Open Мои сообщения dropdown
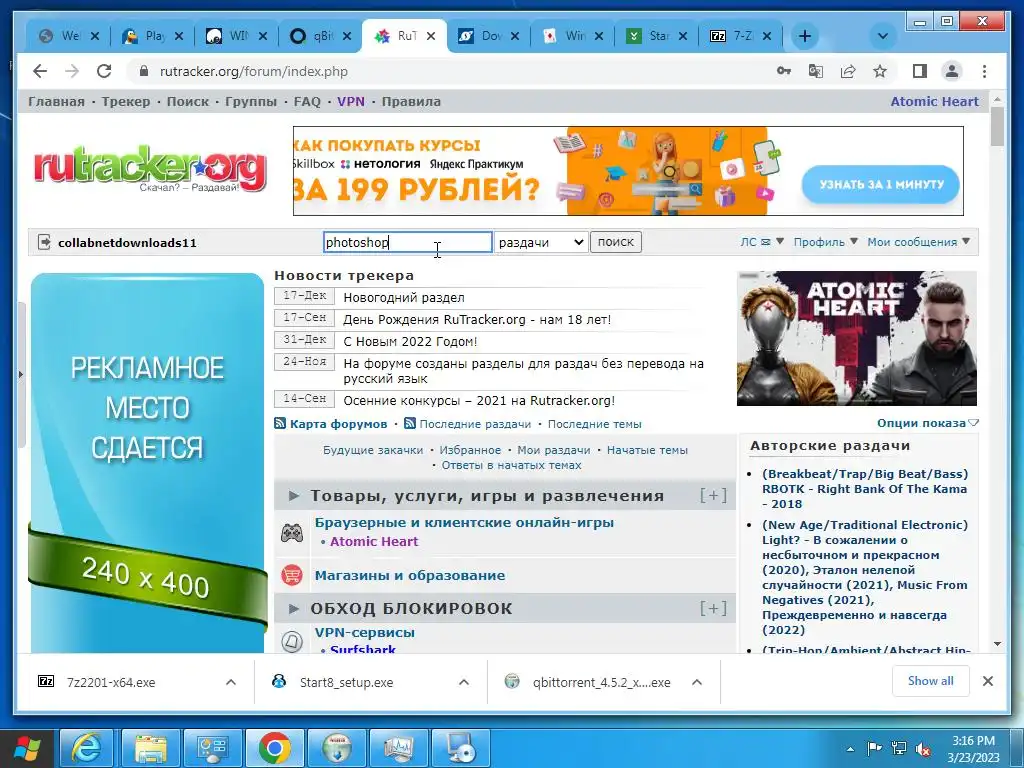This screenshot has height=768, width=1024. coord(918,242)
